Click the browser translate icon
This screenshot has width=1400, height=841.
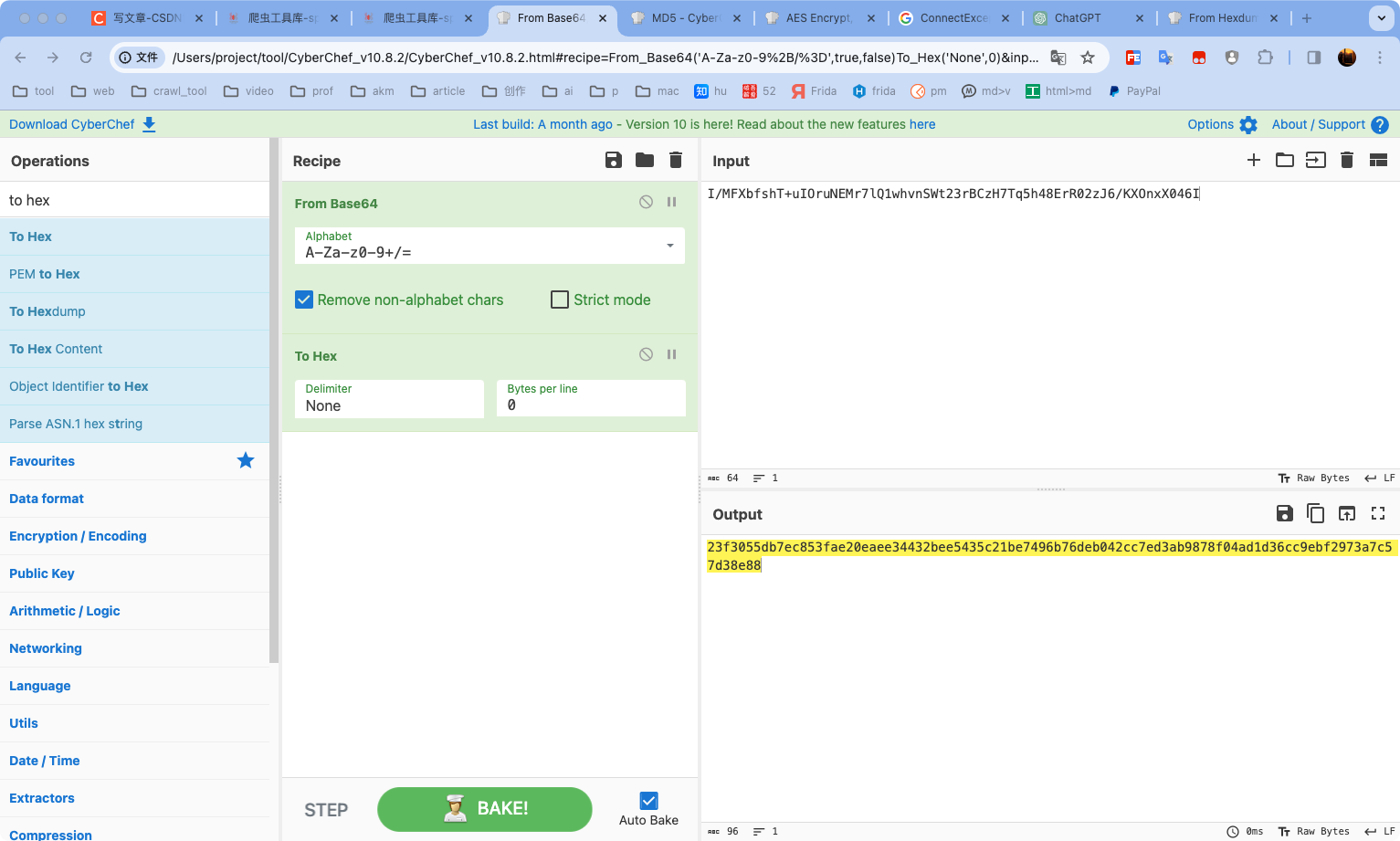(1058, 58)
